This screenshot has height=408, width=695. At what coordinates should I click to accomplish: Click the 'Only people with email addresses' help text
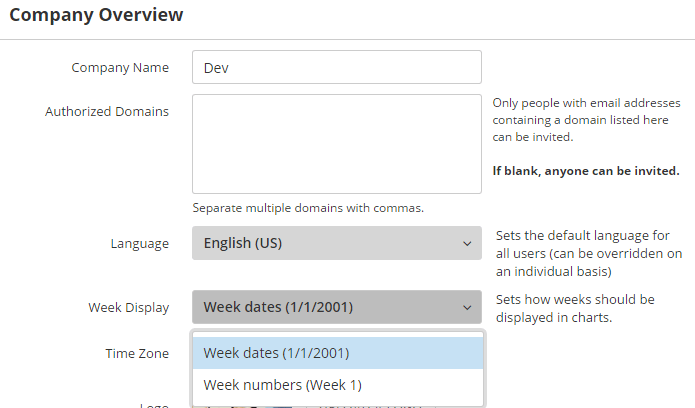coord(586,120)
